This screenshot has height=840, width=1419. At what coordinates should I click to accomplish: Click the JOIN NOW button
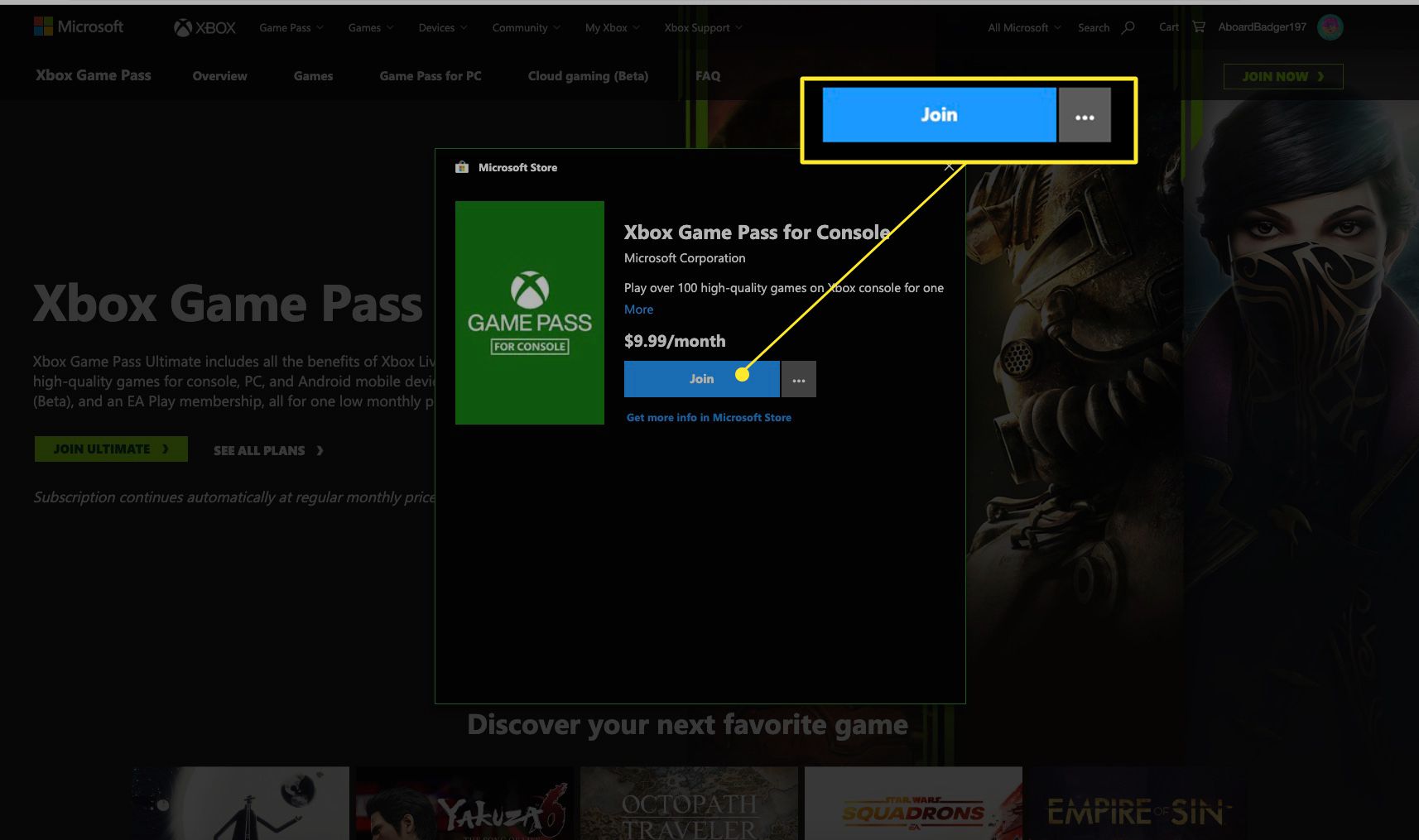(x=1283, y=76)
